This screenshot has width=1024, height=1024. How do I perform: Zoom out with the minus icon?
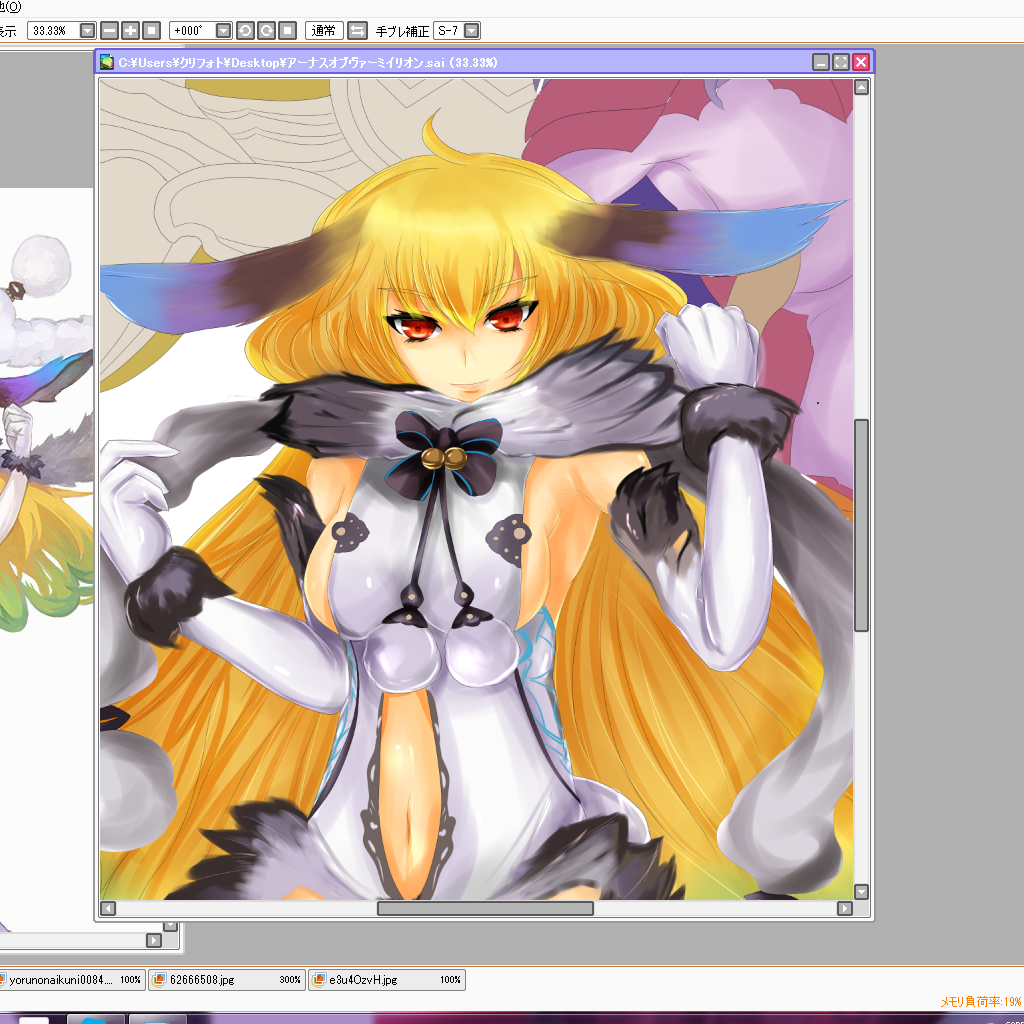tap(110, 31)
